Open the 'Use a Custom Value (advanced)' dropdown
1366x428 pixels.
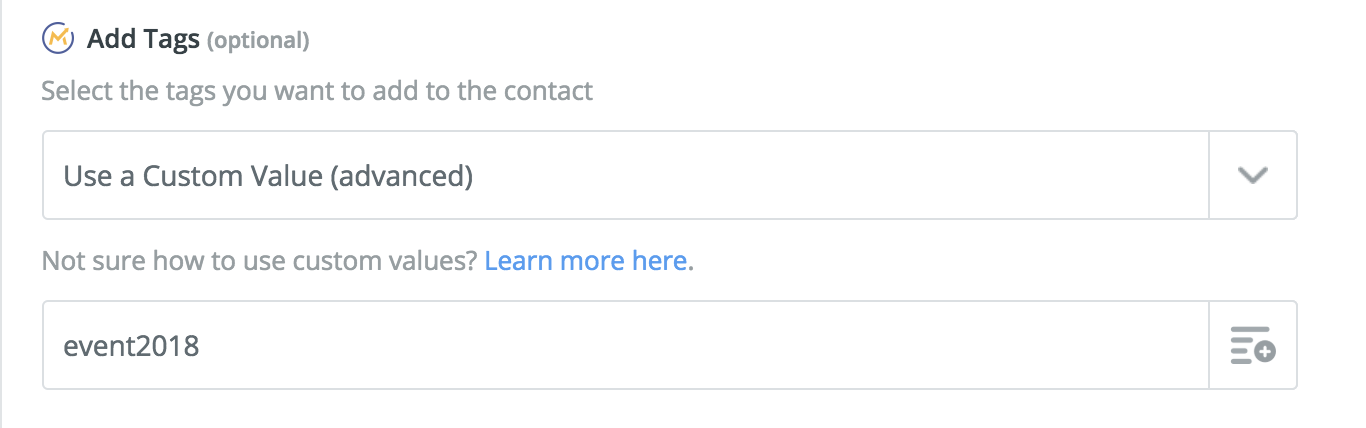tap(669, 175)
